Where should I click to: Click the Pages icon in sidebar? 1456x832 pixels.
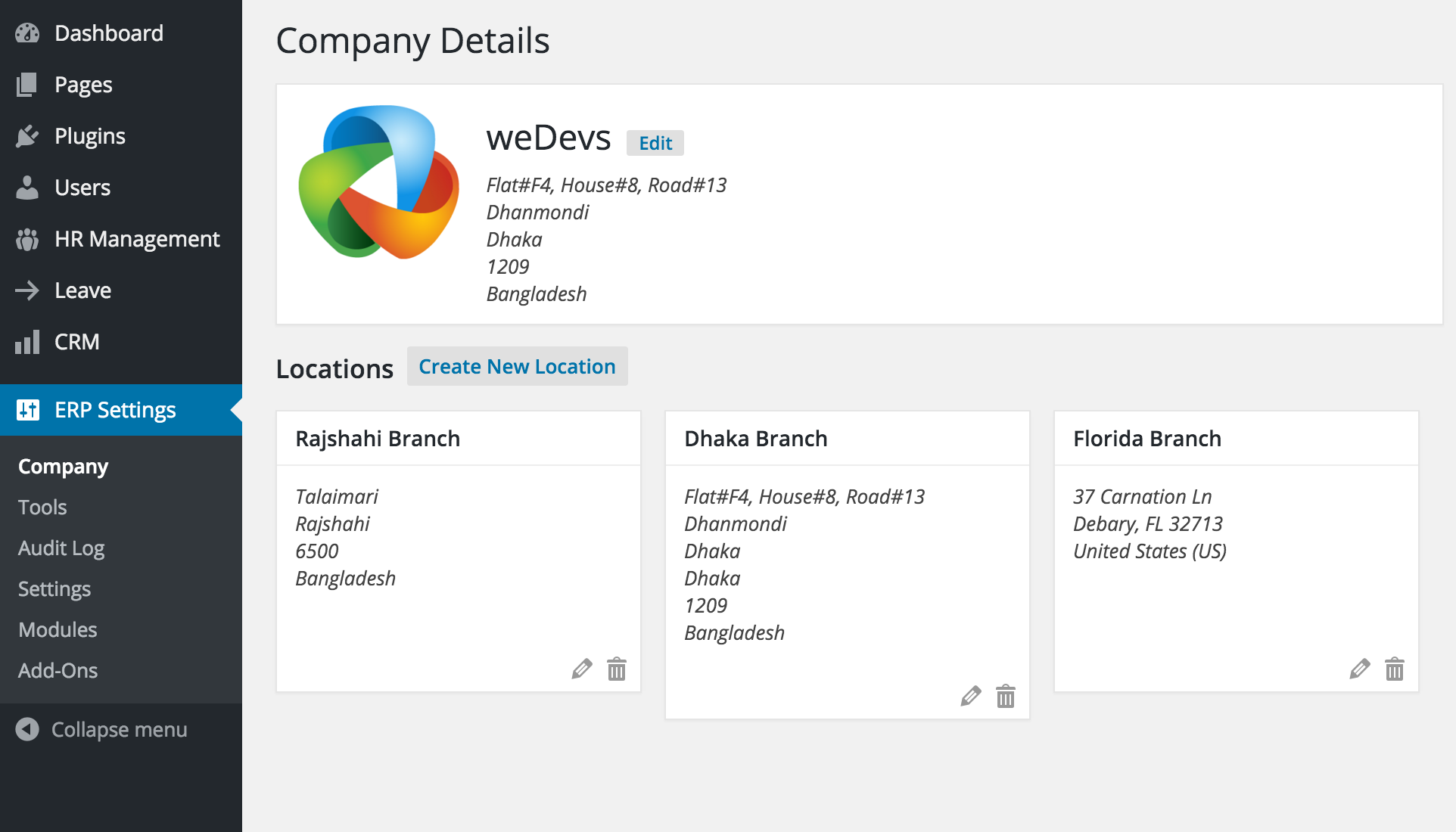coord(27,85)
